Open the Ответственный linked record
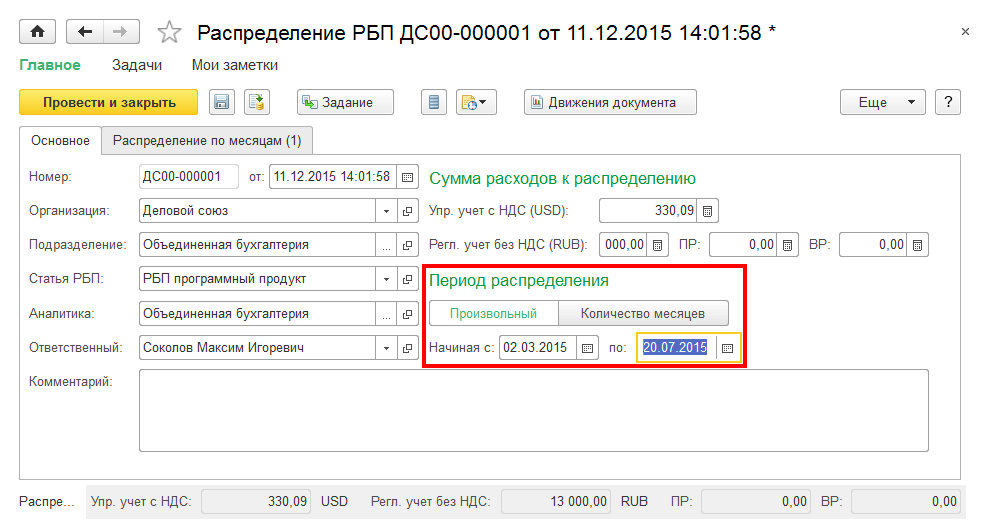The width and height of the screenshot is (987, 528). pyautogui.click(x=407, y=348)
